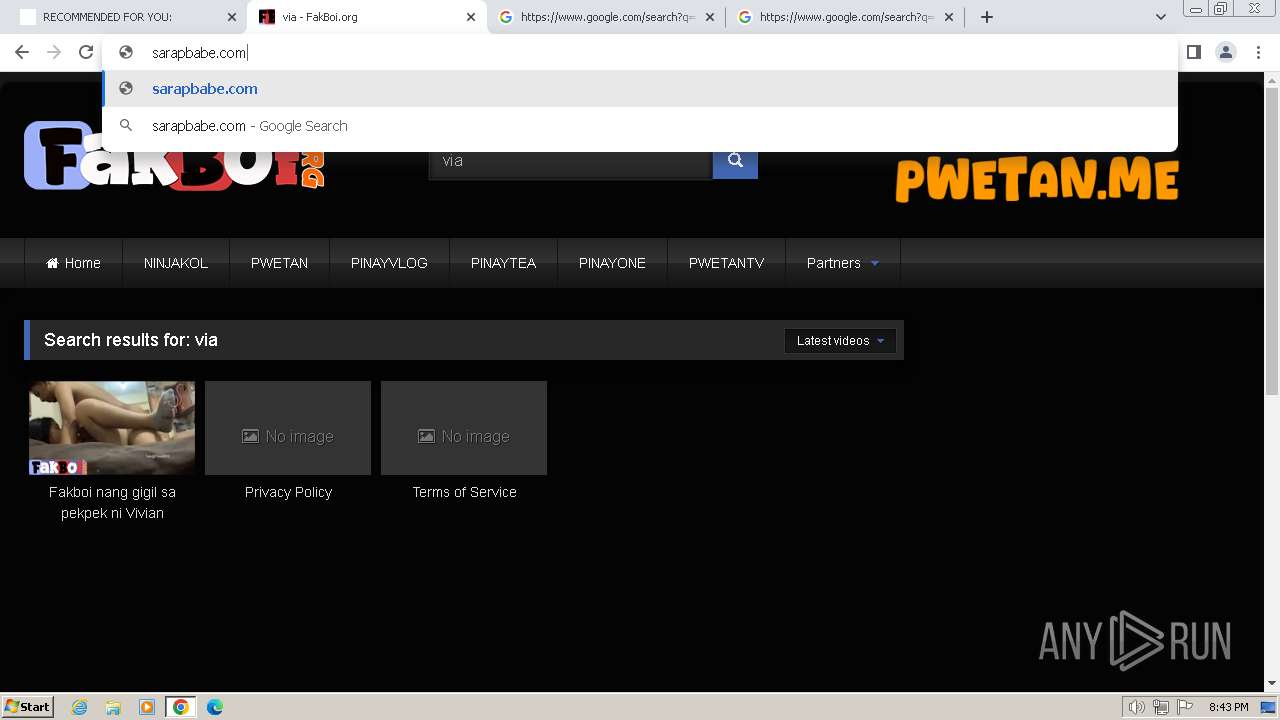This screenshot has height=720, width=1280.
Task: Close the first Google search tab
Action: coord(710,17)
